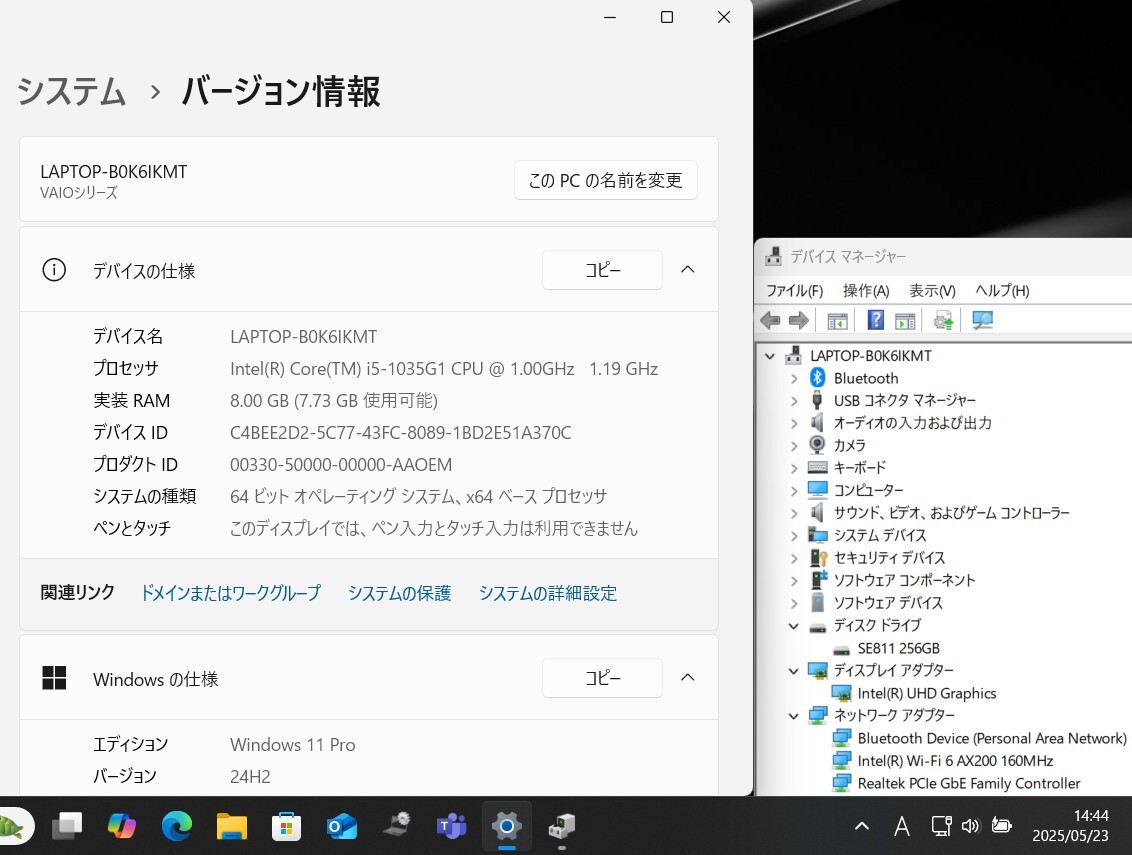Collapse the Windows の仕様 section
The width and height of the screenshot is (1132, 855).
pyautogui.click(x=688, y=677)
